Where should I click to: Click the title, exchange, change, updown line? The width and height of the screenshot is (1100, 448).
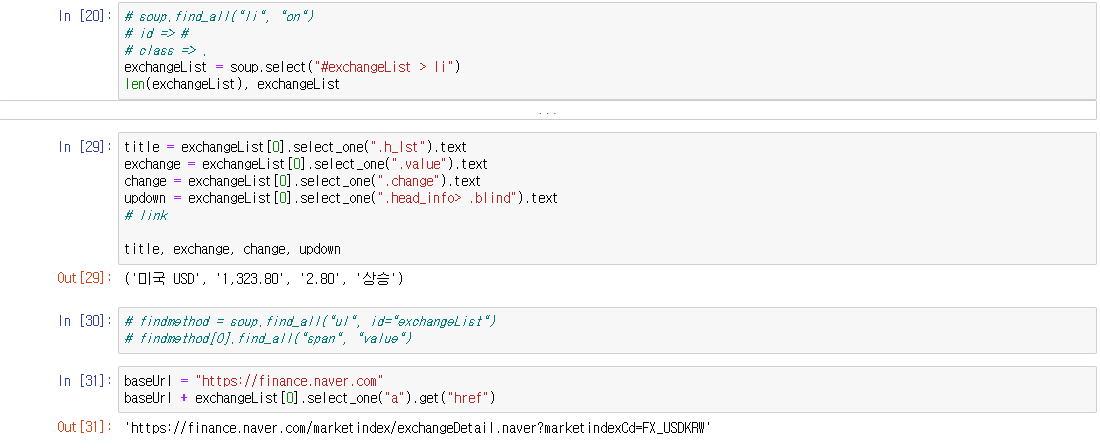(x=232, y=249)
